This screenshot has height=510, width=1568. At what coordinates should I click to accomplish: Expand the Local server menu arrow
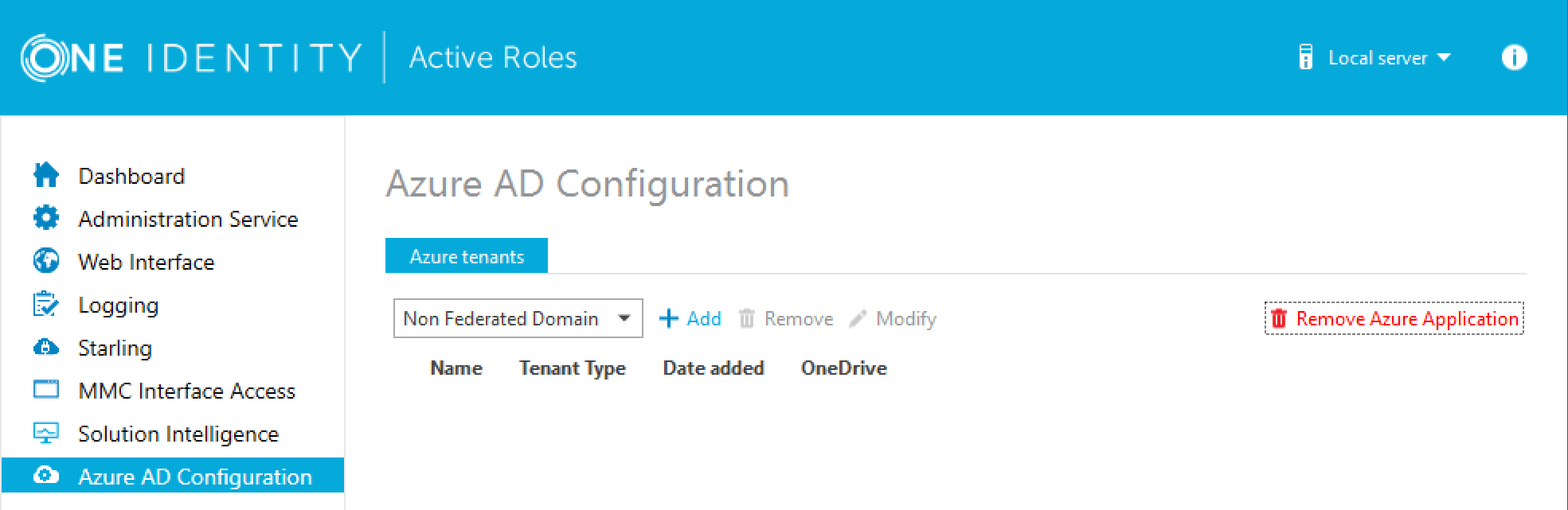click(1444, 58)
